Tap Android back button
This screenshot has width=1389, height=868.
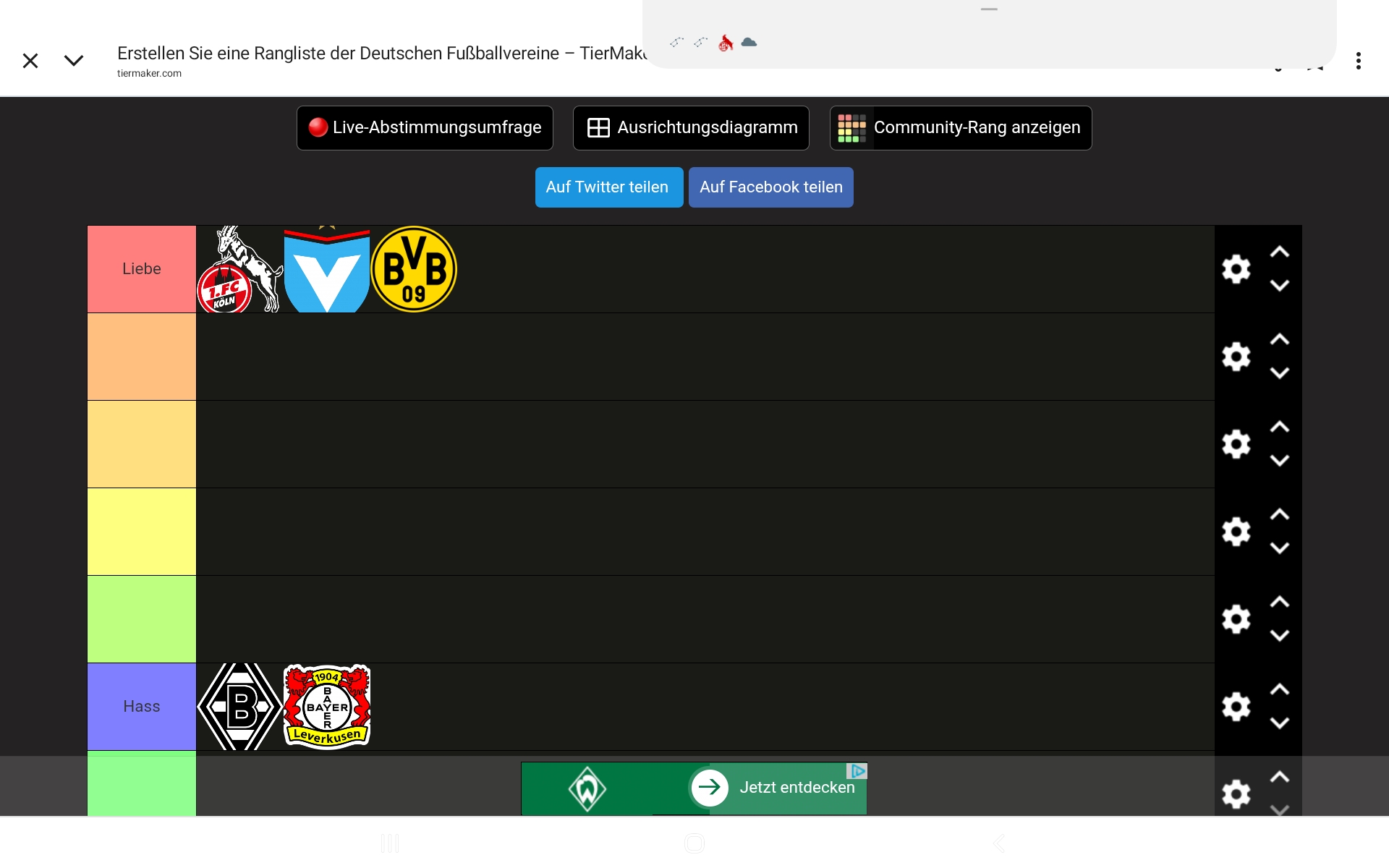999,843
